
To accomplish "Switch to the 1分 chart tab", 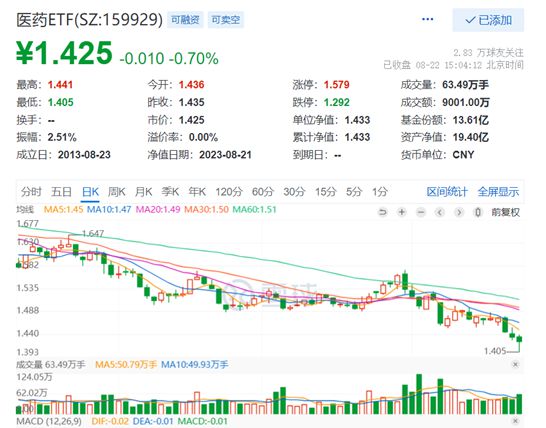I will coord(380,192).
